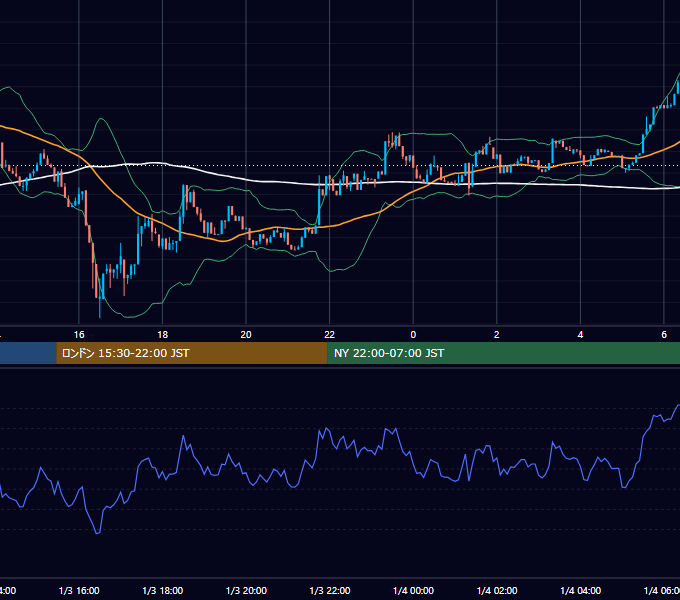Image resolution: width=680 pixels, height=600 pixels.
Task: Click the 1/4 04:00 label on lower axis
Action: [x=581, y=590]
